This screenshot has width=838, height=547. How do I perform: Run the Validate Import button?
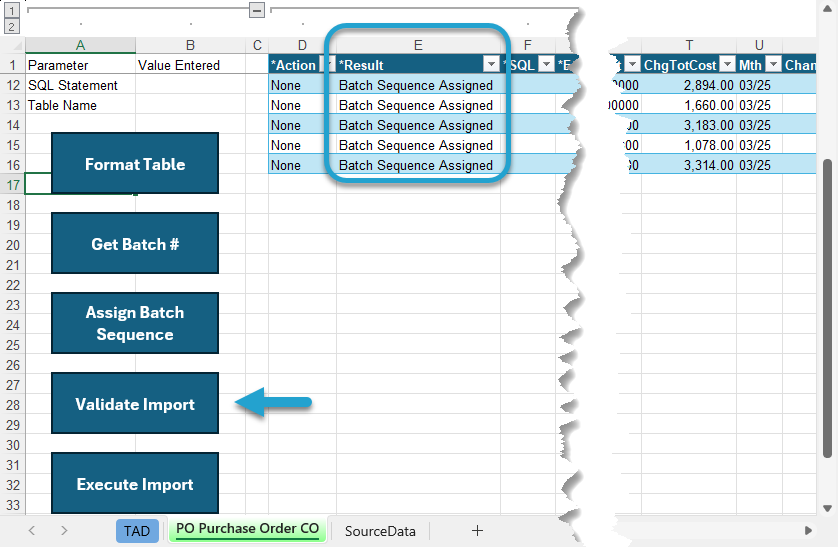135,403
